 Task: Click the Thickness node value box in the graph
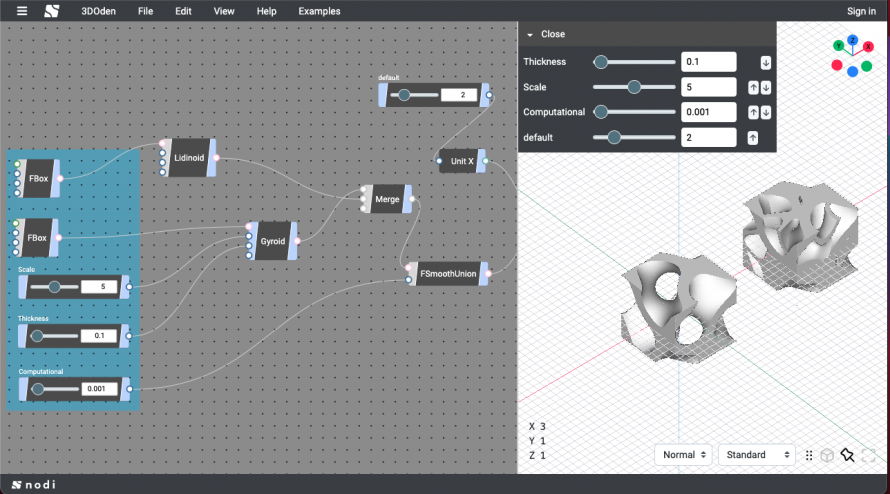point(99,336)
